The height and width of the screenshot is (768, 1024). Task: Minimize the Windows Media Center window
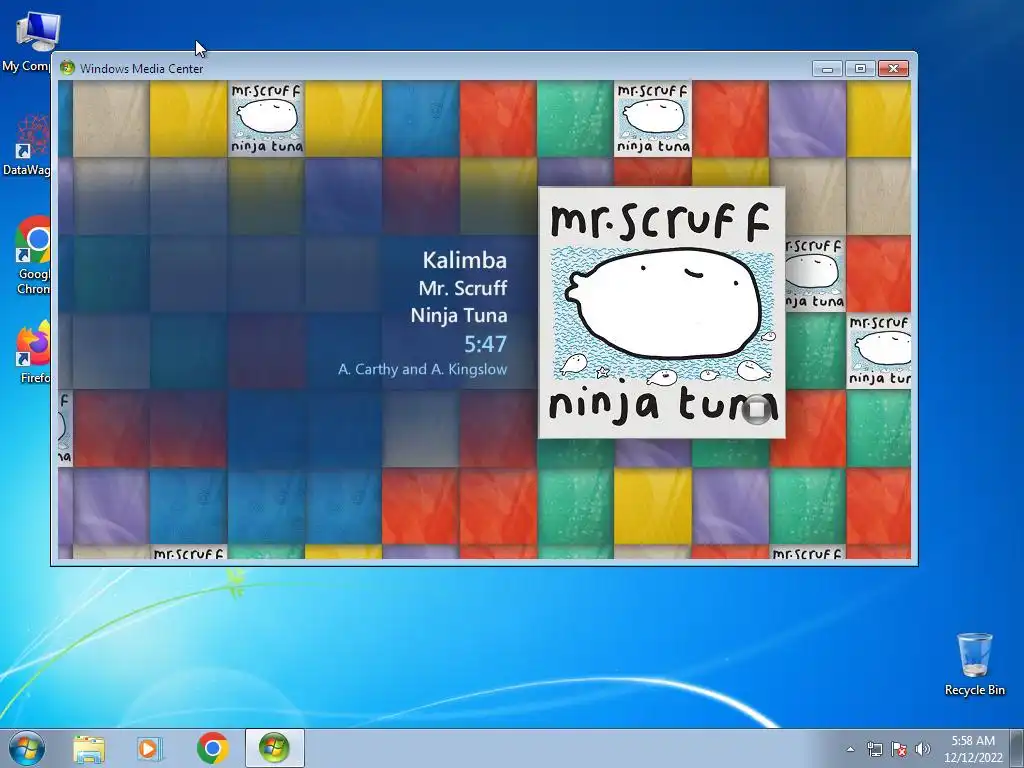point(827,69)
